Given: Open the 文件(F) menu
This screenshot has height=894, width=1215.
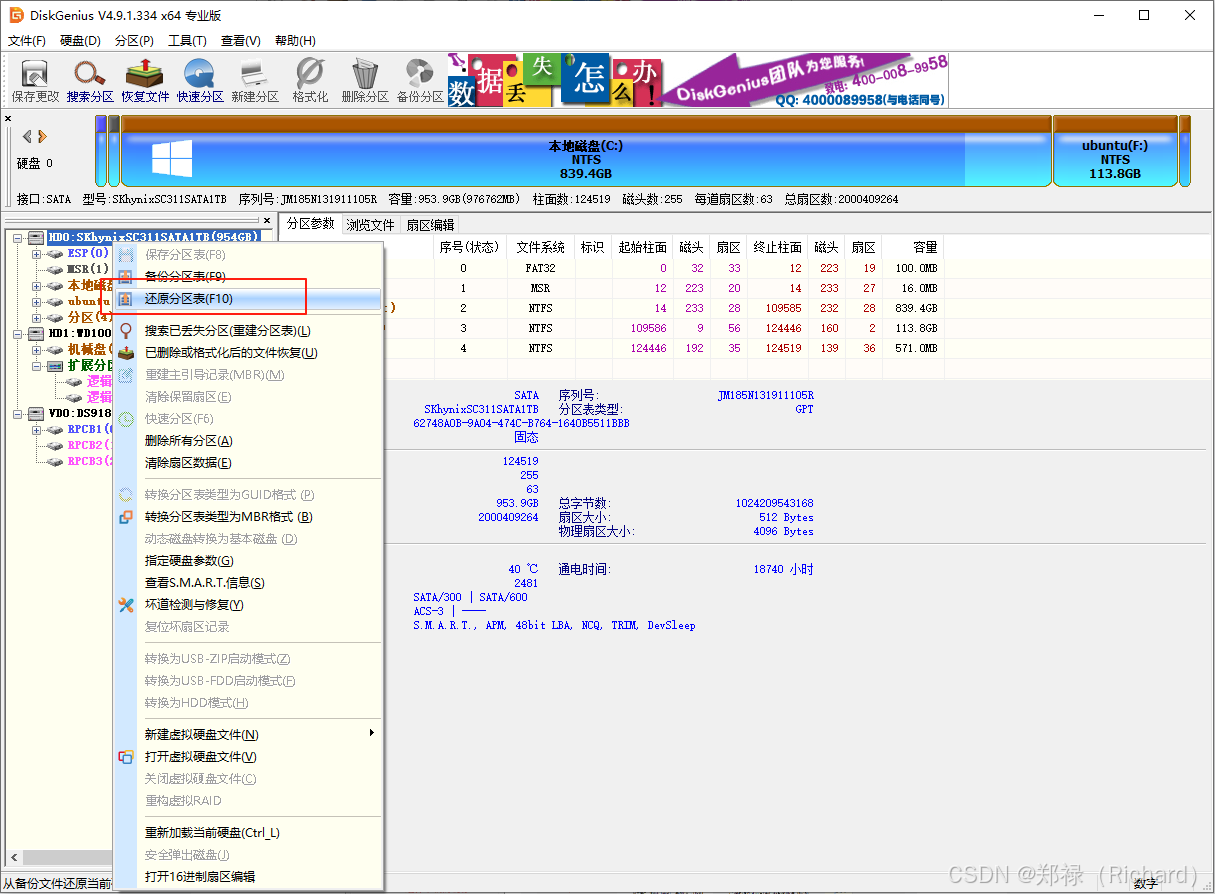Looking at the screenshot, I should coord(27,41).
